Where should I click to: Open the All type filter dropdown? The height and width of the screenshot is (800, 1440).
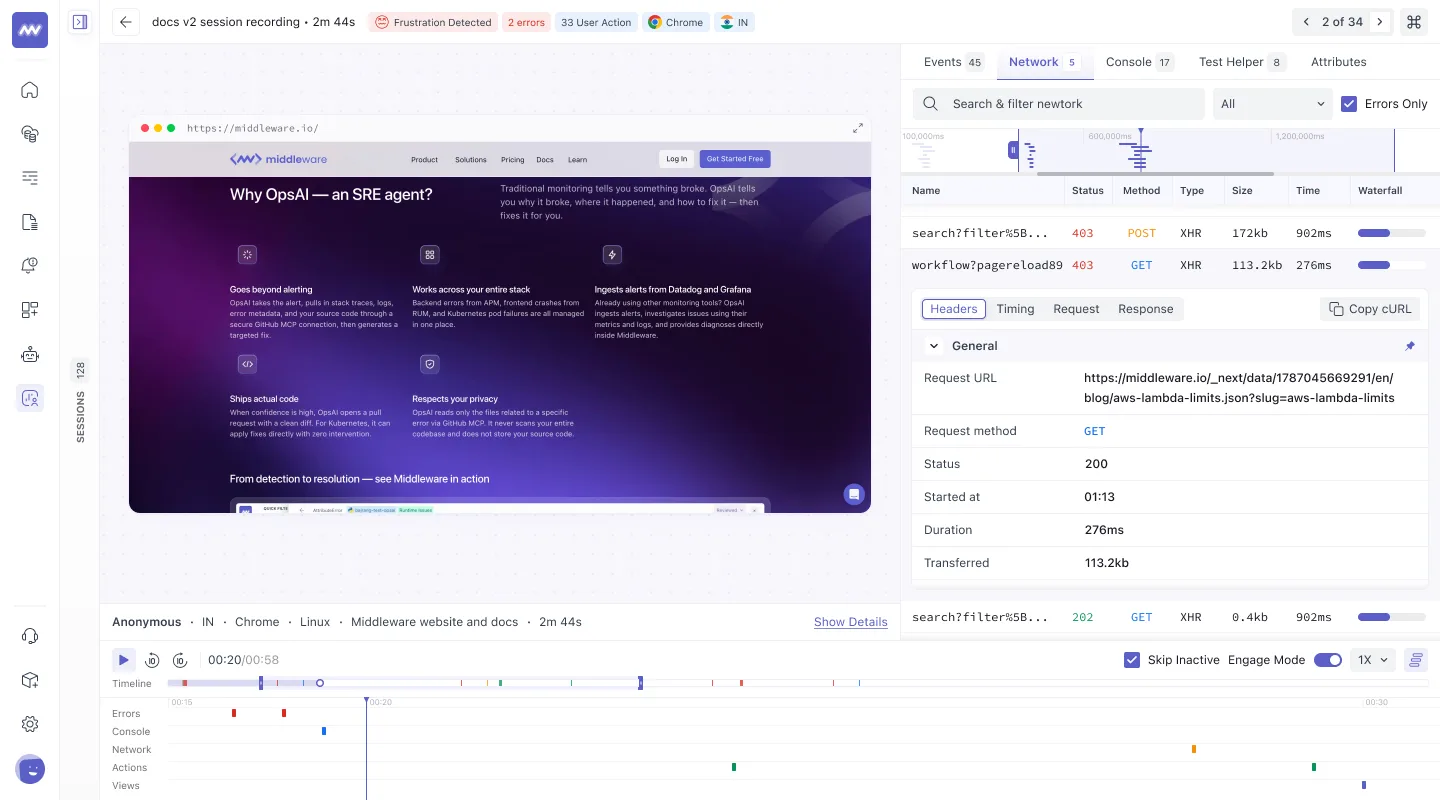click(1272, 104)
